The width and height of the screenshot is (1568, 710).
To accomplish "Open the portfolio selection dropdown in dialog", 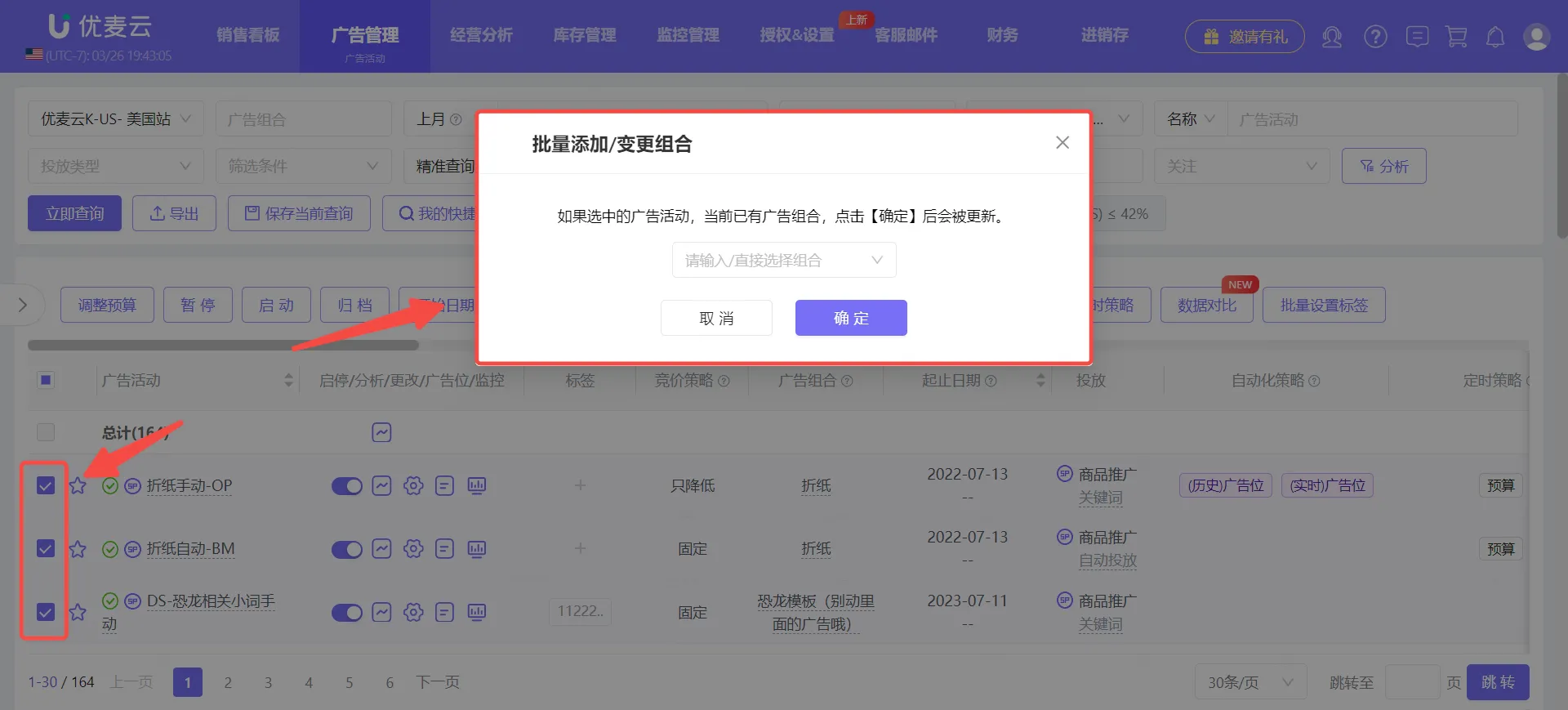I will click(784, 260).
